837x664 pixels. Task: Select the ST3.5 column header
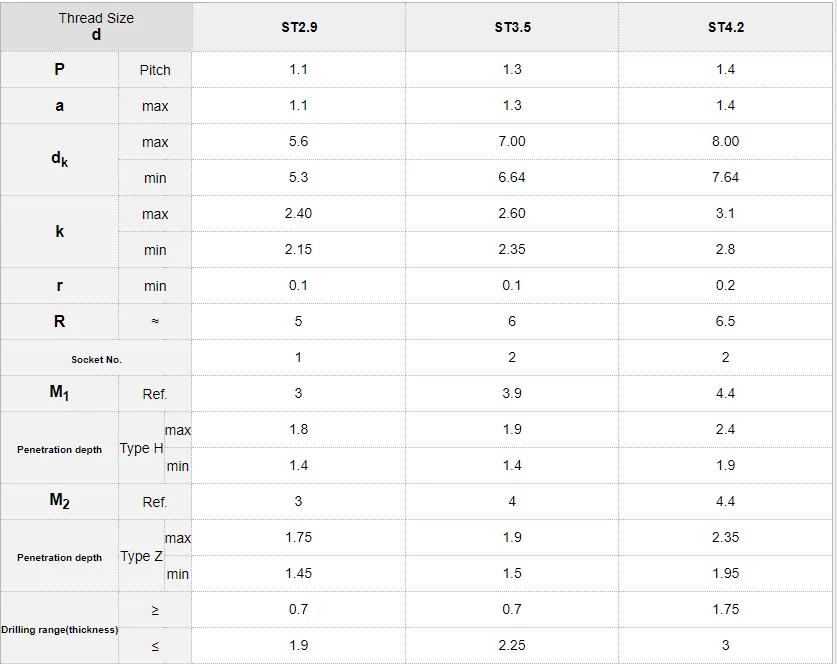(512, 27)
